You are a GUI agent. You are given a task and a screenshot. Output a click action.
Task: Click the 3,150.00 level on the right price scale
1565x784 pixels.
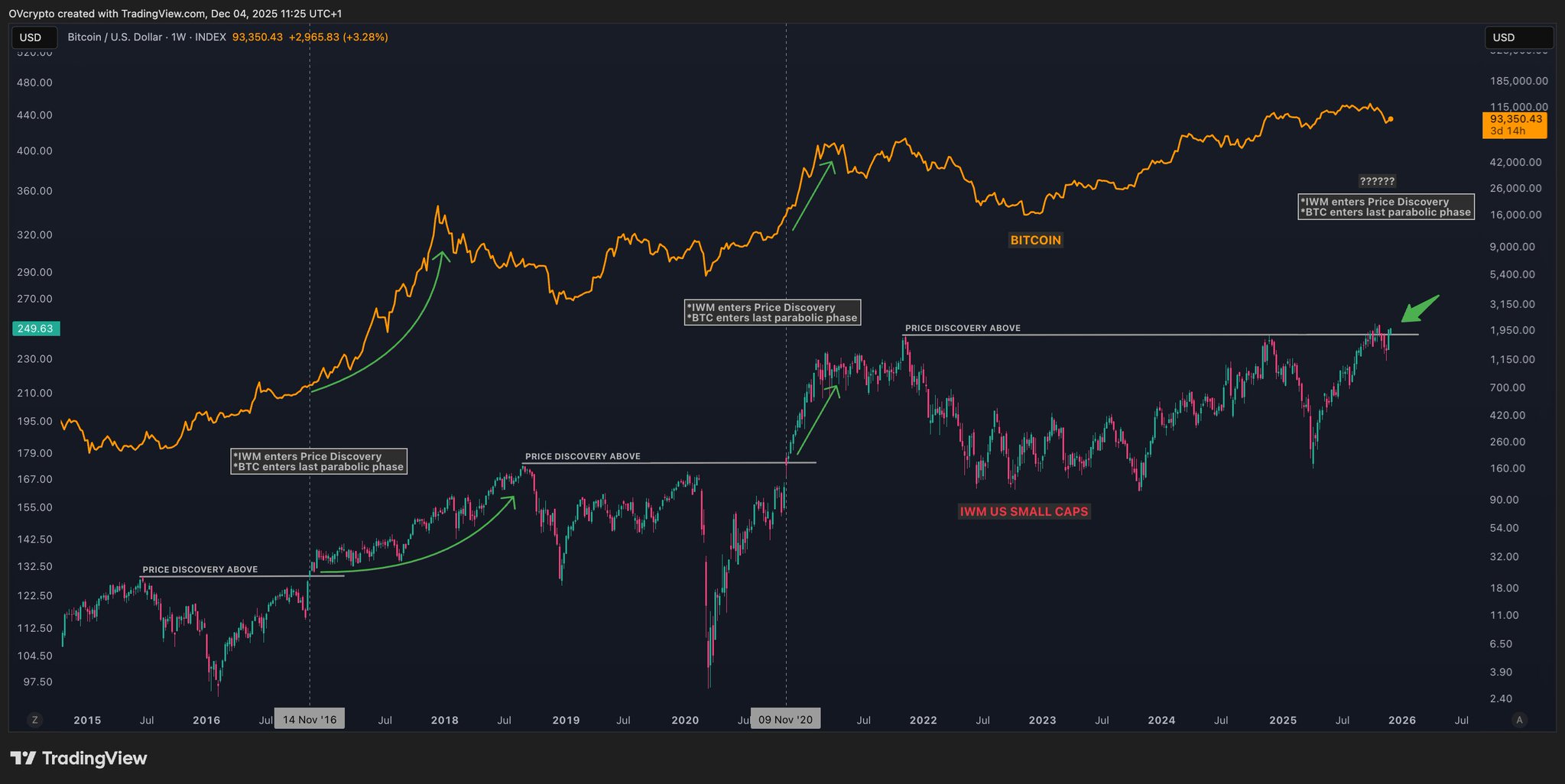pos(1512,304)
